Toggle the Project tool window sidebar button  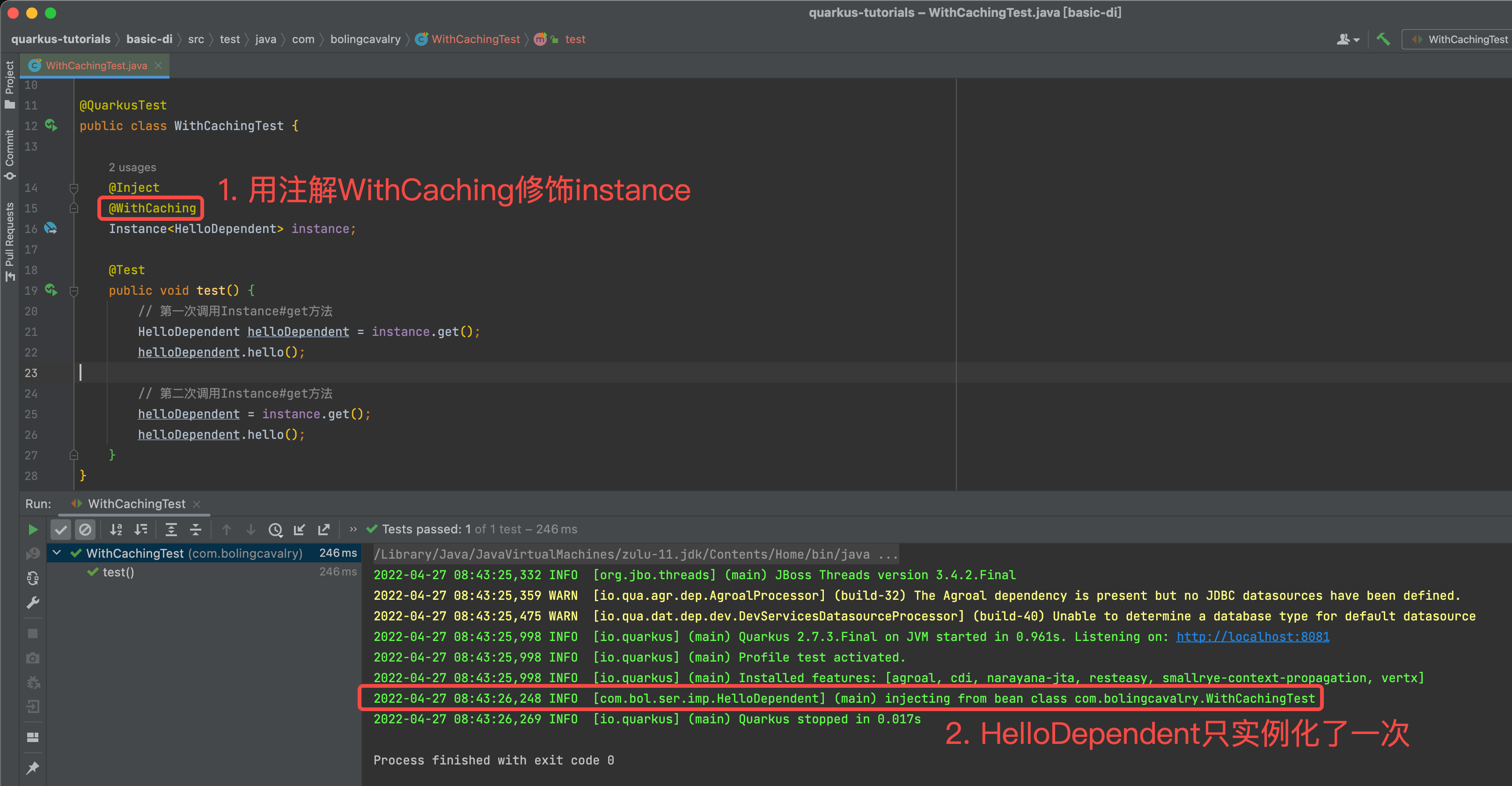(x=9, y=84)
